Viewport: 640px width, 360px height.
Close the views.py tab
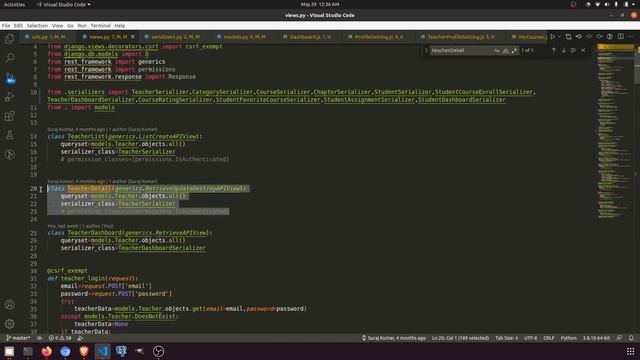coord(133,37)
